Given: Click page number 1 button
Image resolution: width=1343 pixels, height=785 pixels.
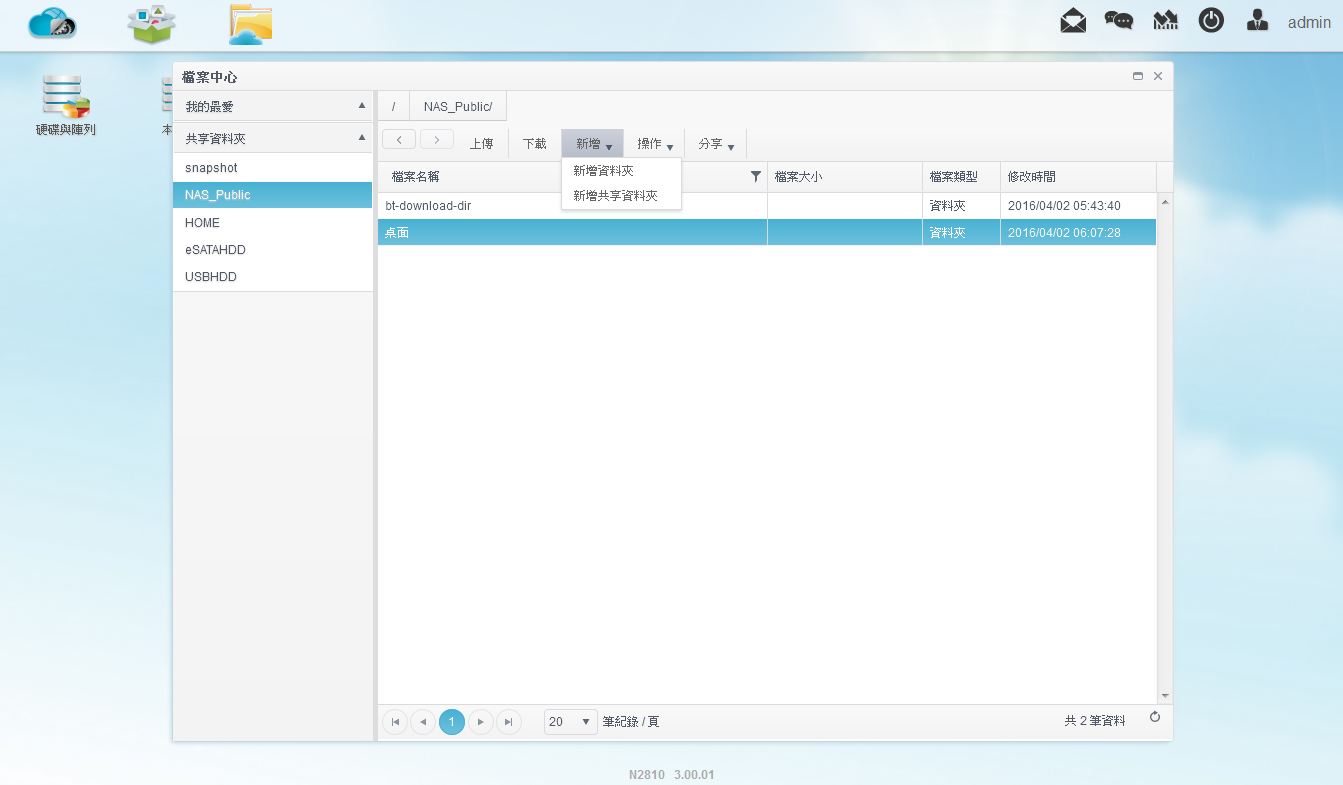Looking at the screenshot, I should 452,722.
